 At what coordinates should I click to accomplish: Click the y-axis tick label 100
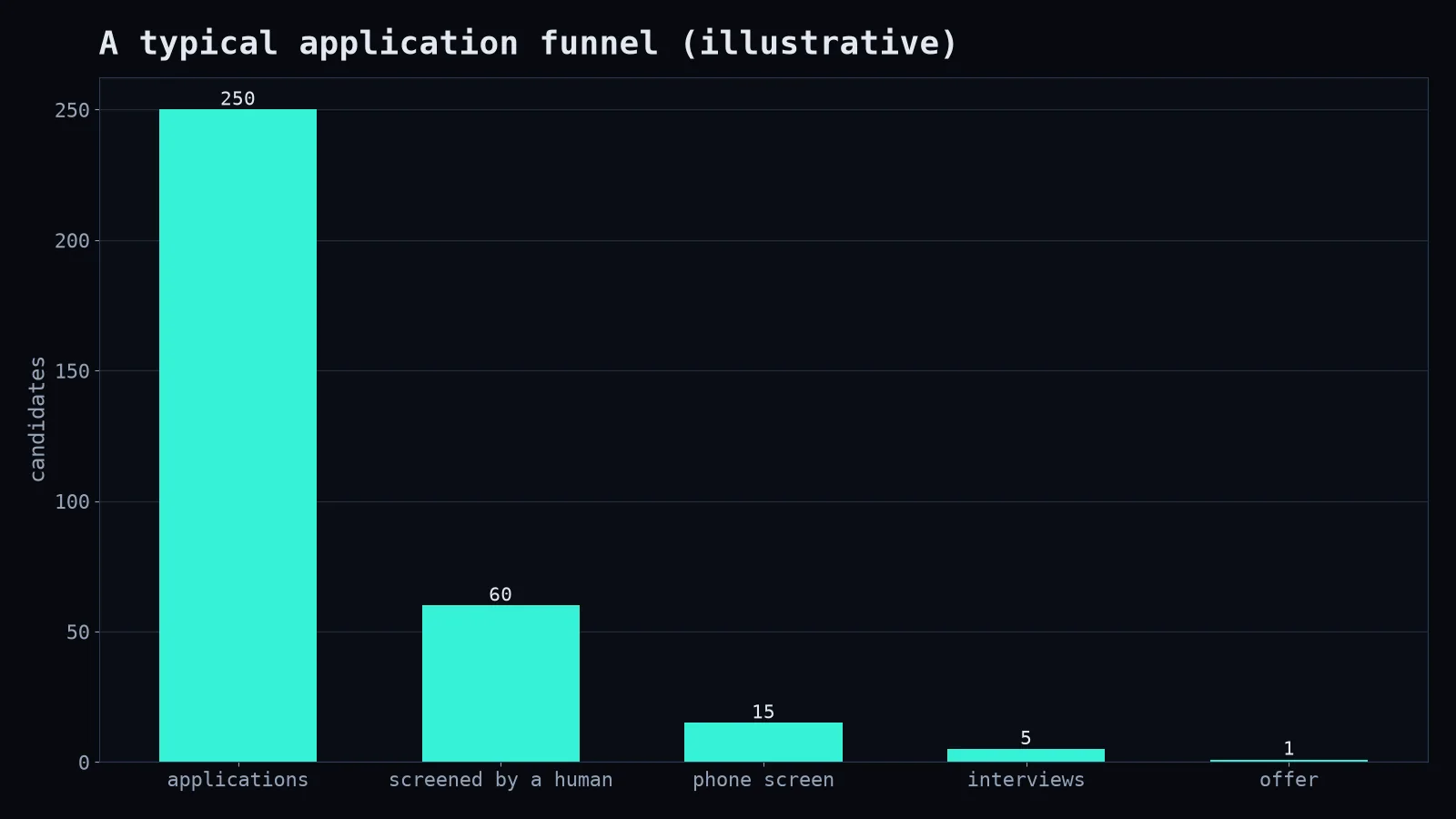click(72, 501)
